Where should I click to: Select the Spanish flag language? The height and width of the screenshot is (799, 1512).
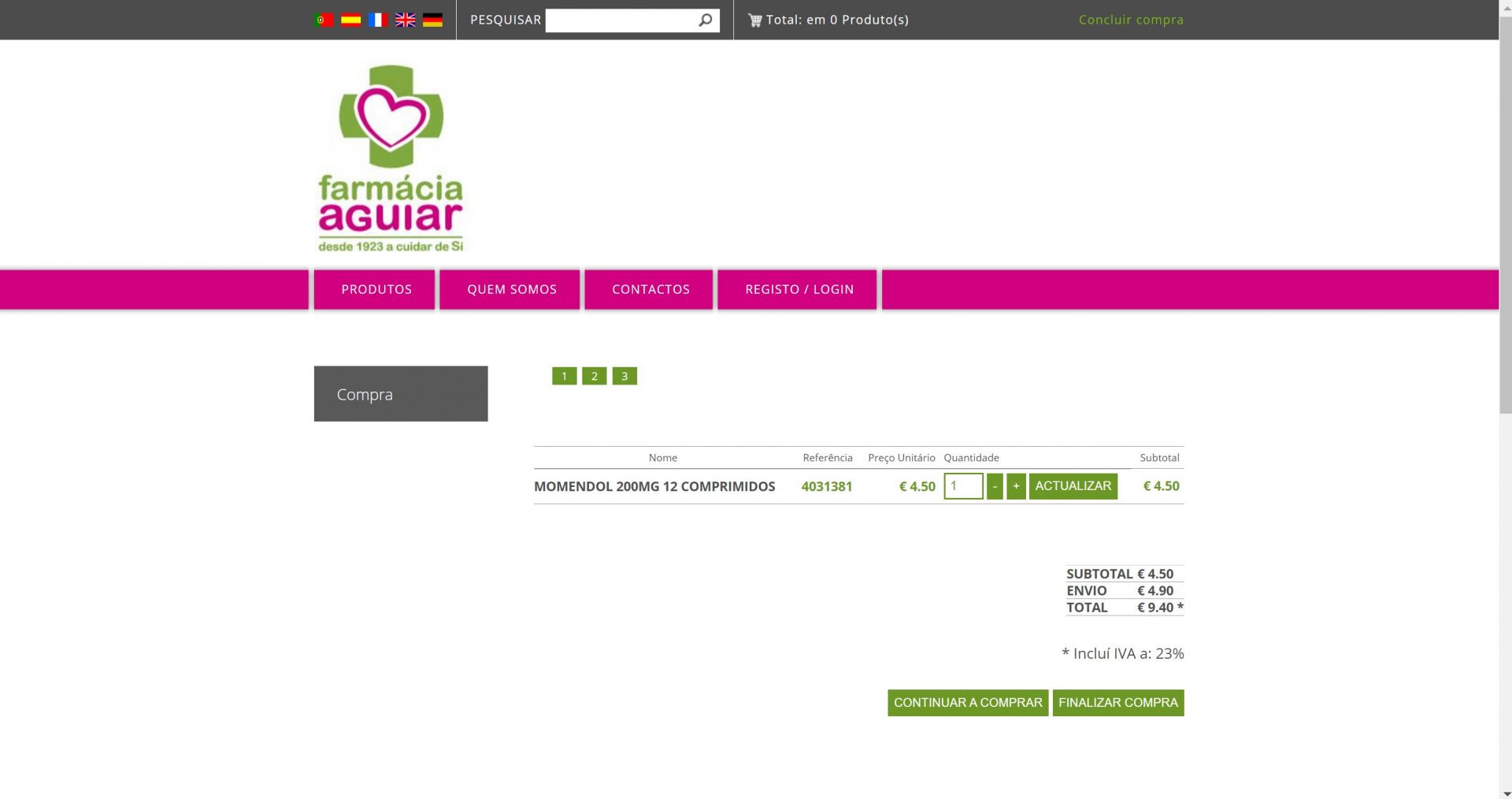(x=350, y=20)
